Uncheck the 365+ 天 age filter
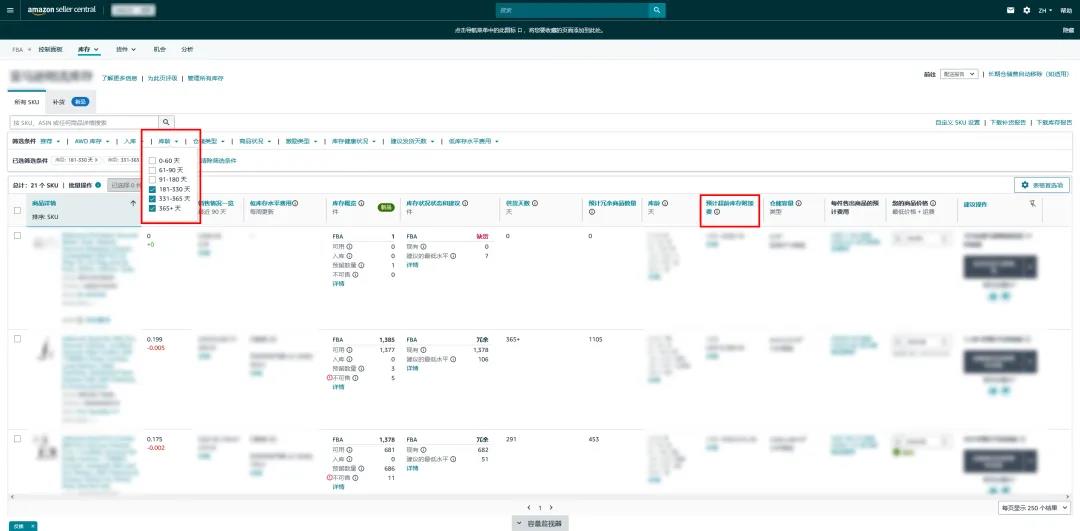 [x=152, y=208]
